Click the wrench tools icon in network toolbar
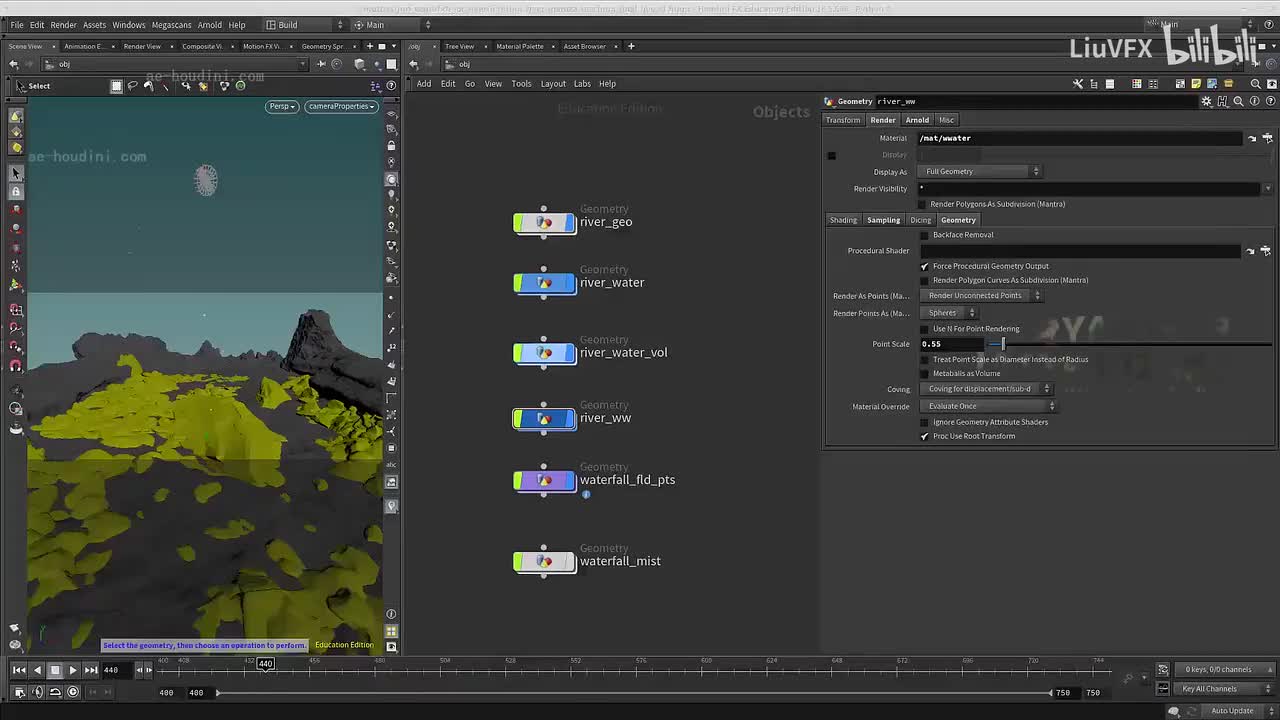Screen dimensions: 1280x720 1078,84
